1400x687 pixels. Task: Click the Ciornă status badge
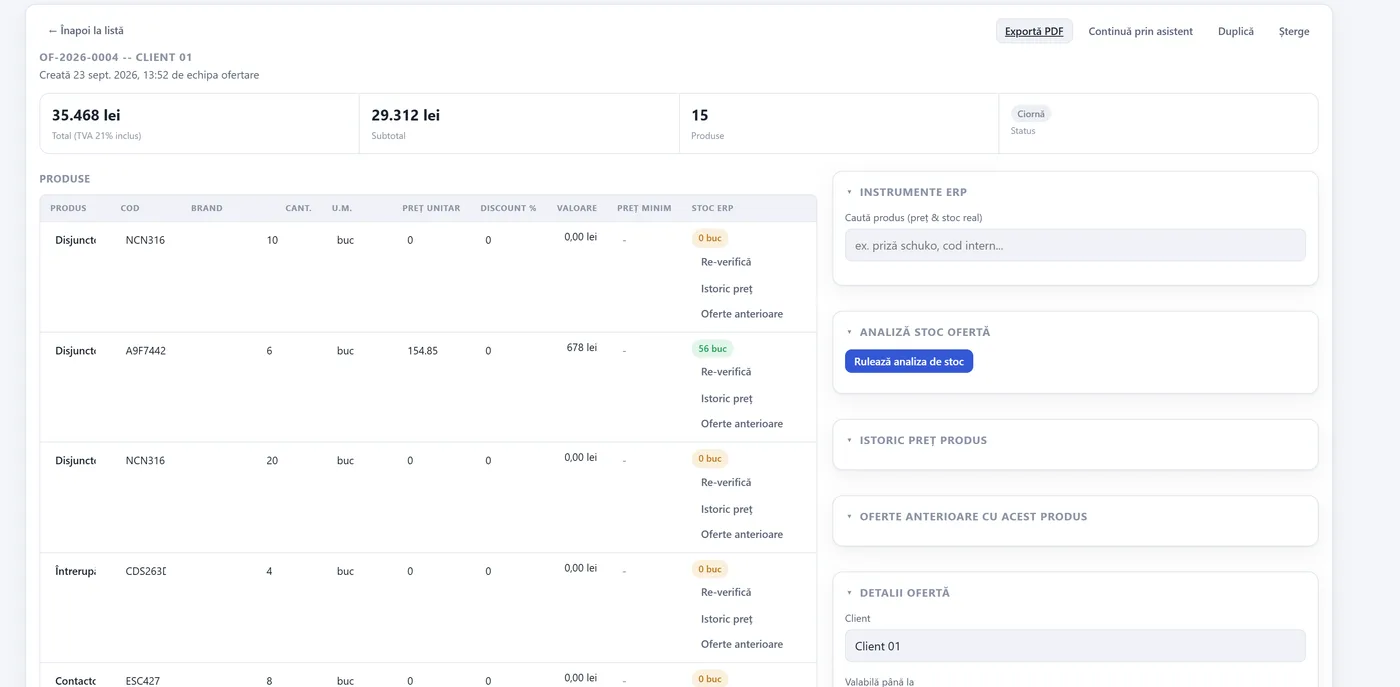coord(1031,114)
